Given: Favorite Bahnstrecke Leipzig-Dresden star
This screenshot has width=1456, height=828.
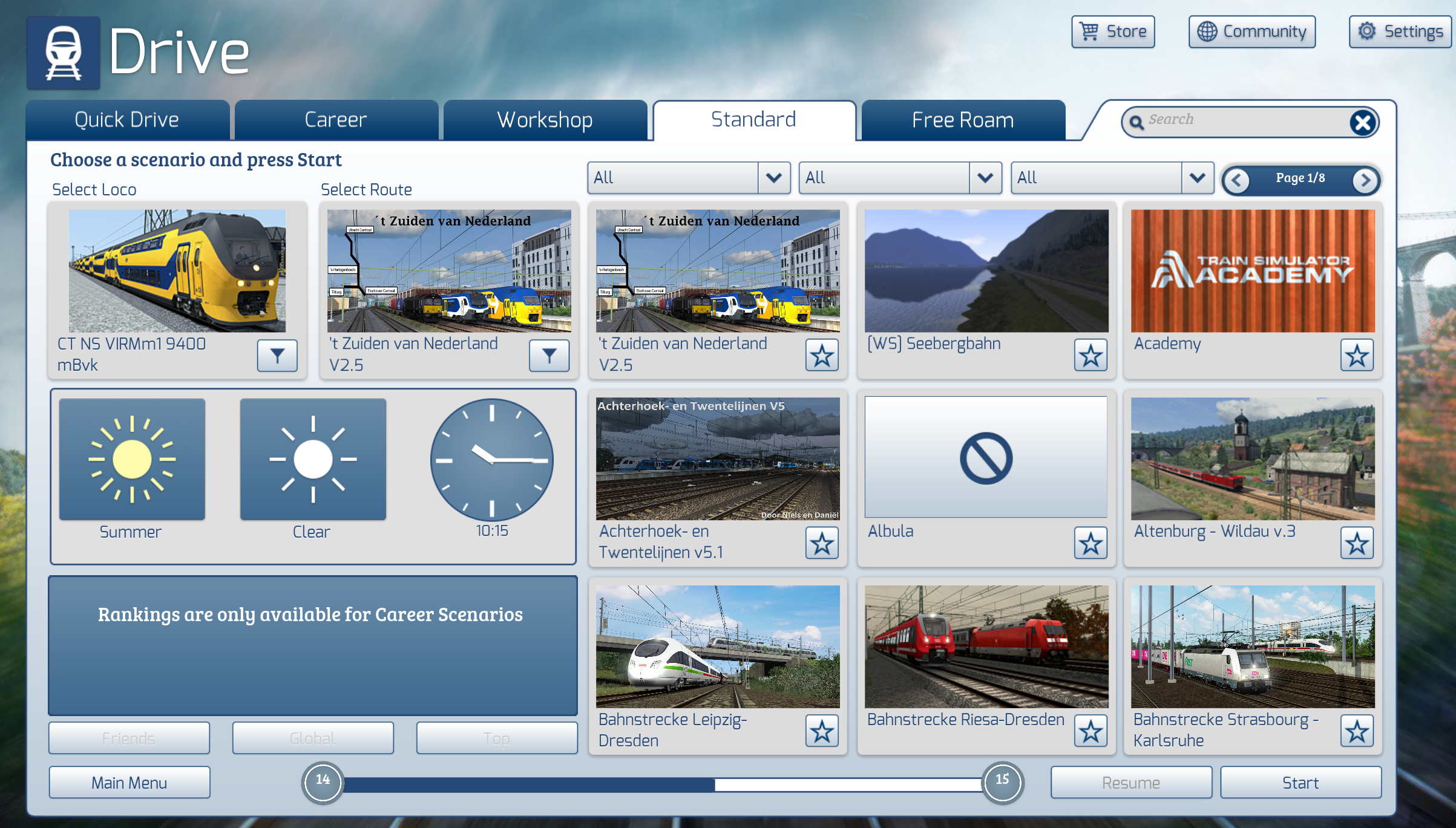Looking at the screenshot, I should 822,731.
